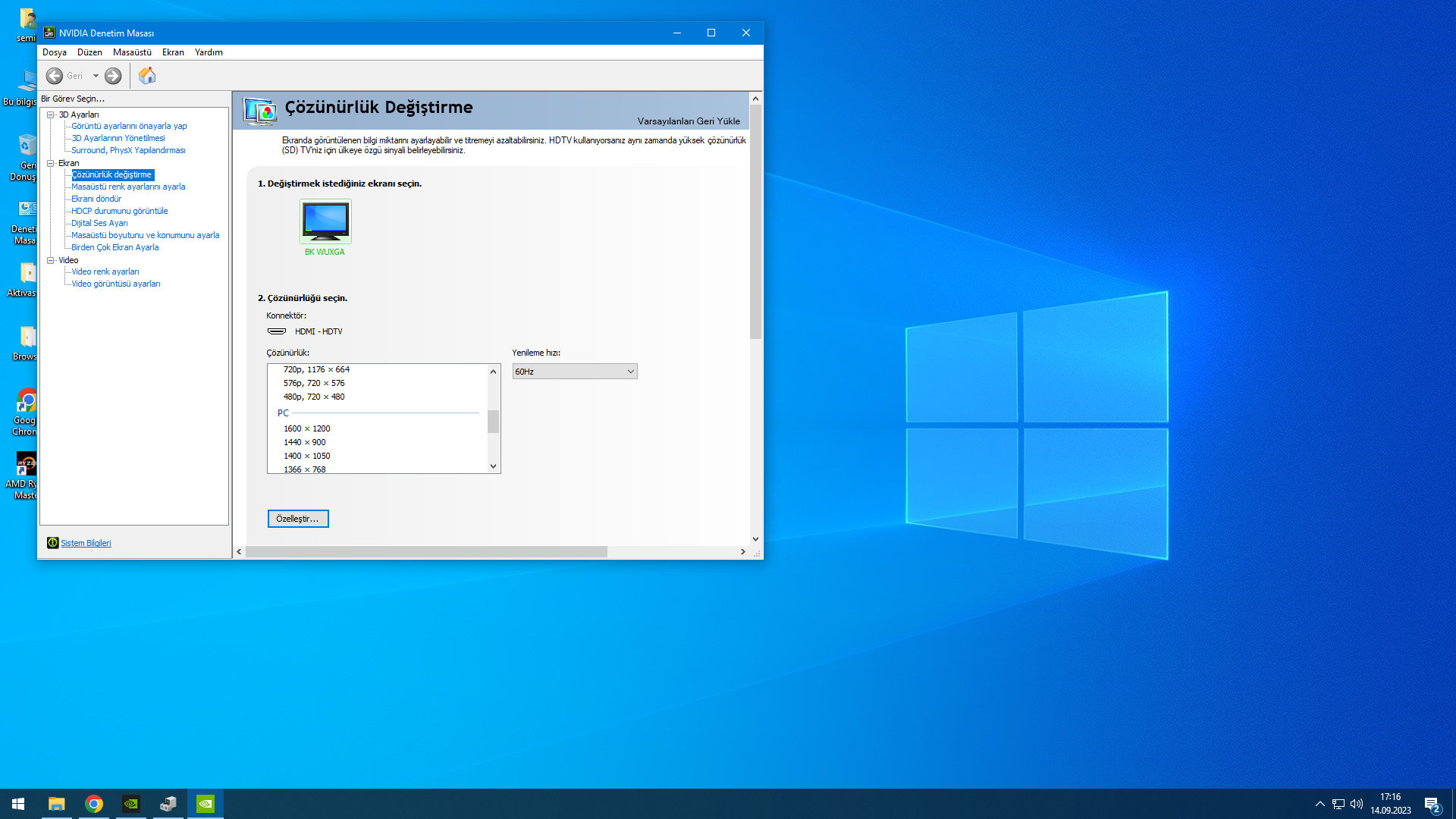Screen dimensions: 1456x819
Task: Open the NVIDIA Control Panel taskbar icon
Action: [x=131, y=804]
